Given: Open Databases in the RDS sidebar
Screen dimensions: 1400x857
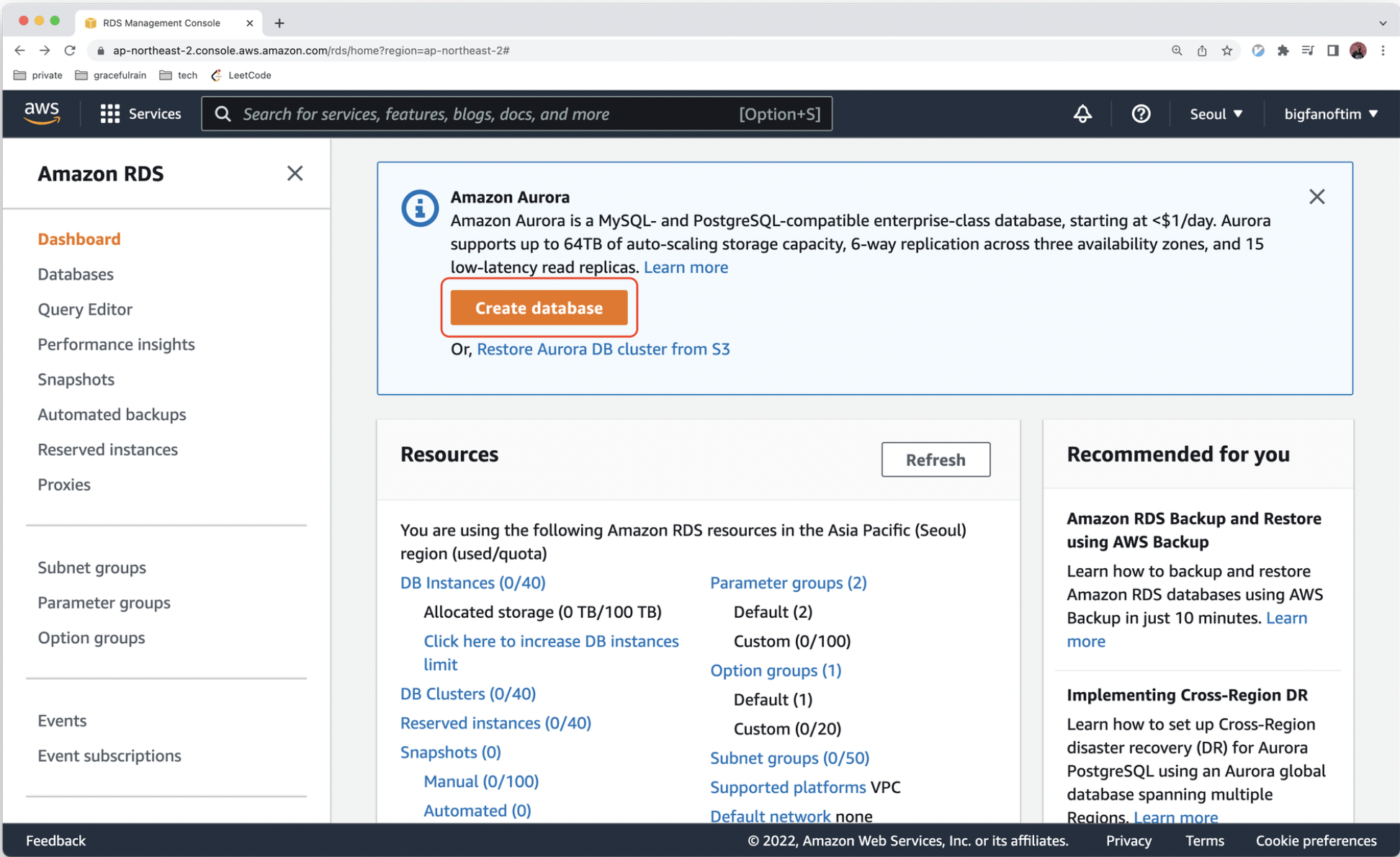Looking at the screenshot, I should pos(76,274).
